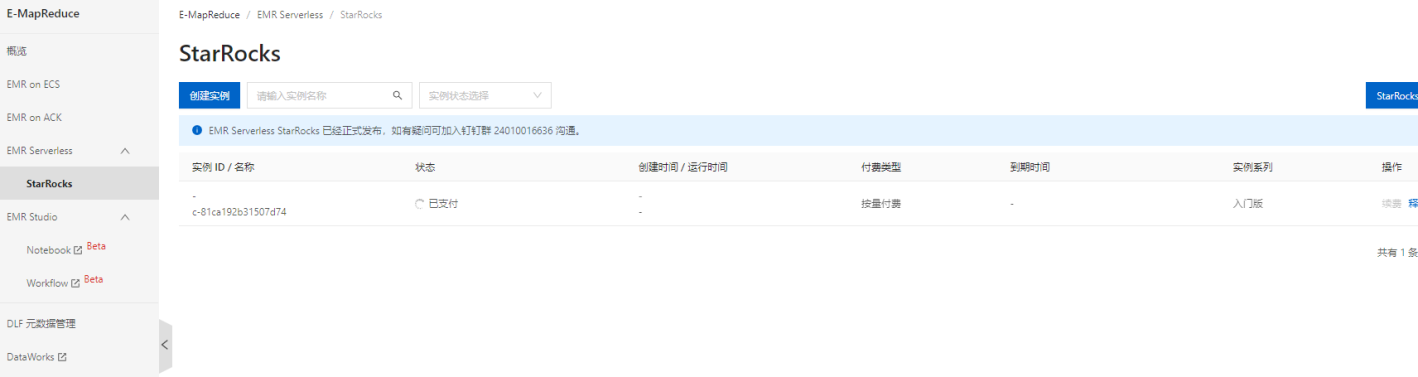The width and height of the screenshot is (1418, 377).
Task: Click the 到期时间 column header
Action: (1030, 167)
